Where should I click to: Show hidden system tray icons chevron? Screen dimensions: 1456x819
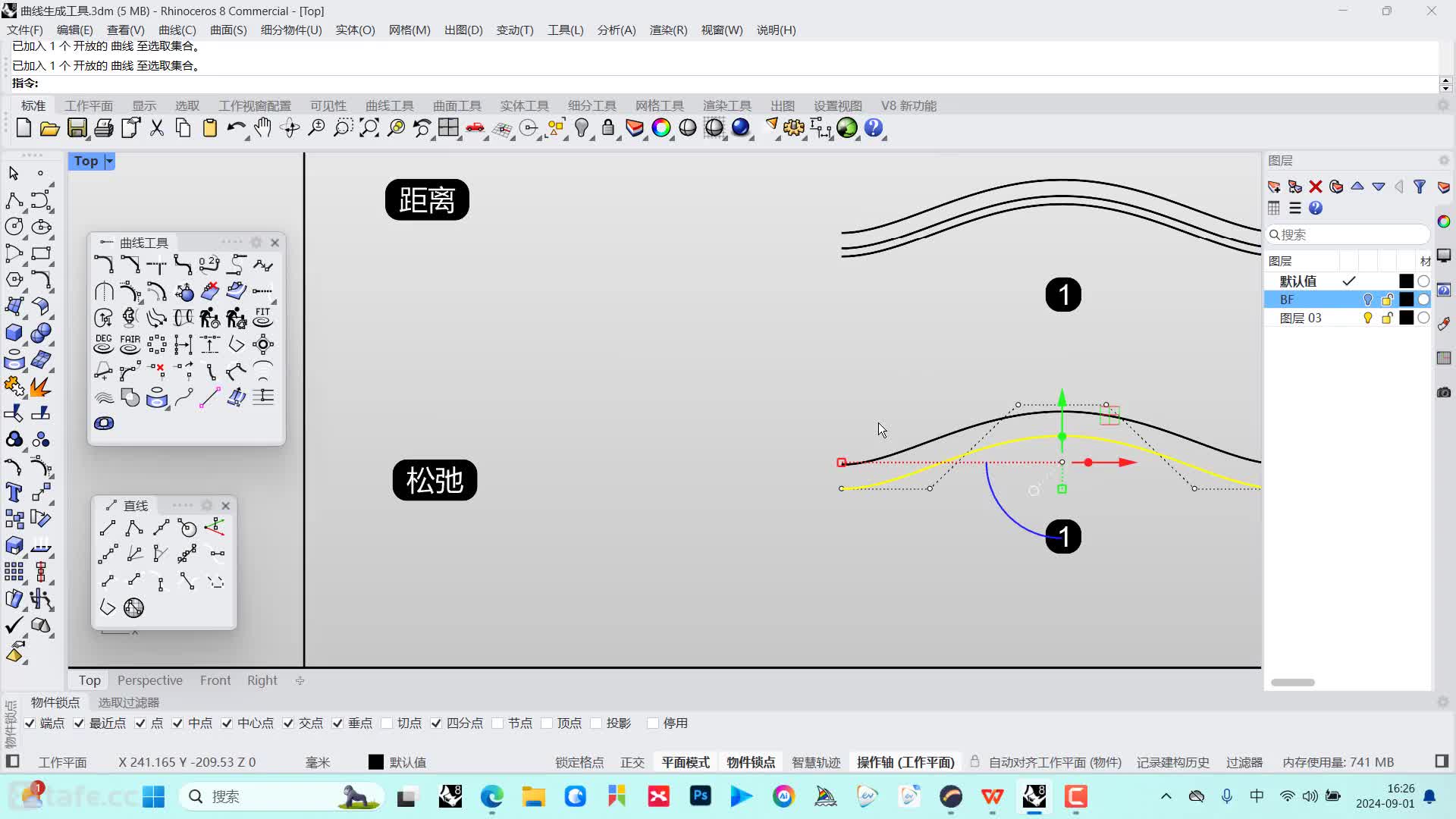tap(1166, 796)
